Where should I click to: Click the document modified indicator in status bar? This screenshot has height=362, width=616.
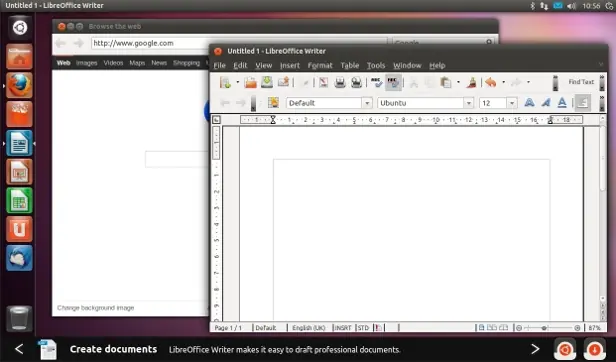click(x=378, y=328)
